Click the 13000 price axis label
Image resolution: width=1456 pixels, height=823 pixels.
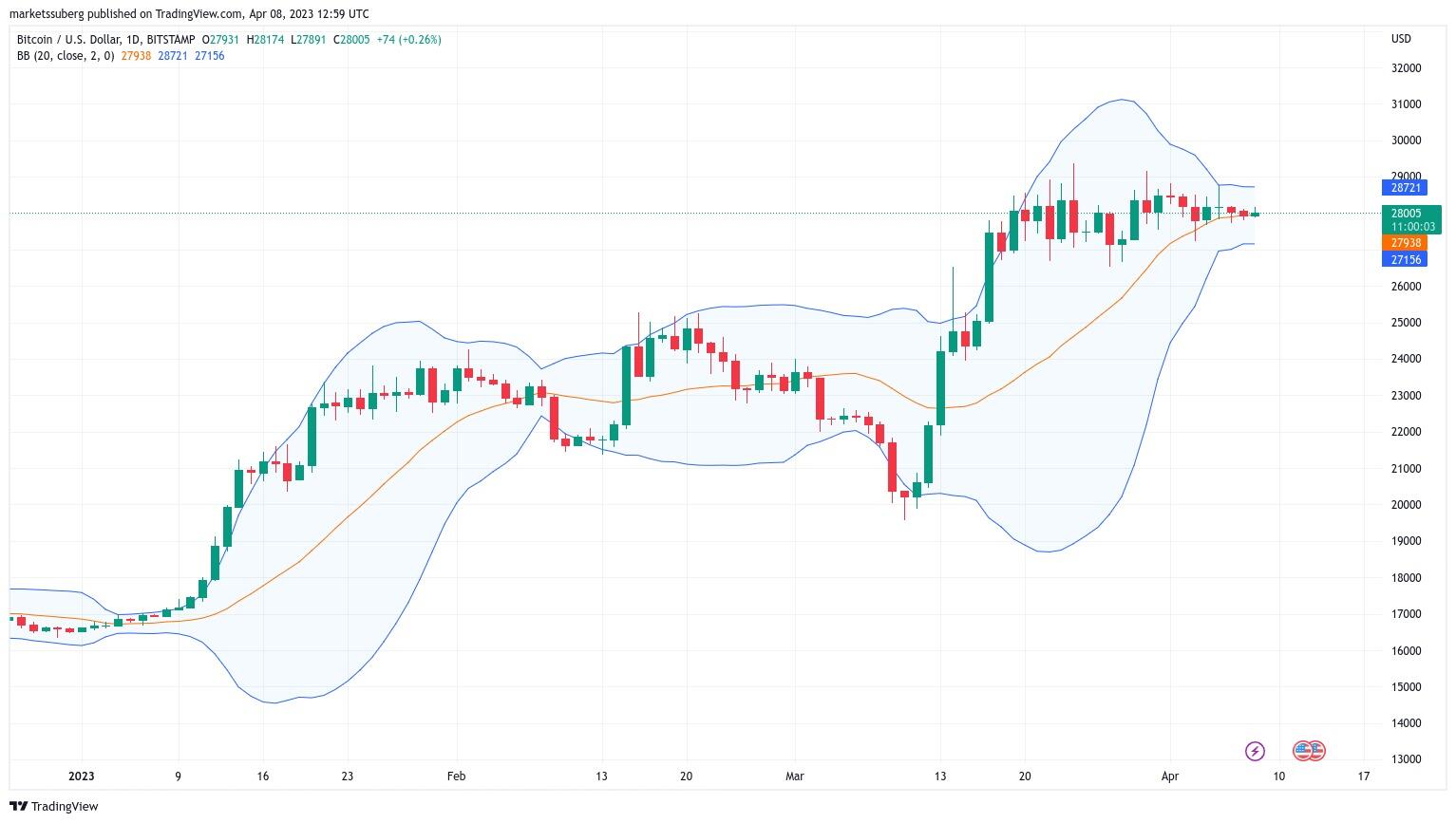(1406, 759)
